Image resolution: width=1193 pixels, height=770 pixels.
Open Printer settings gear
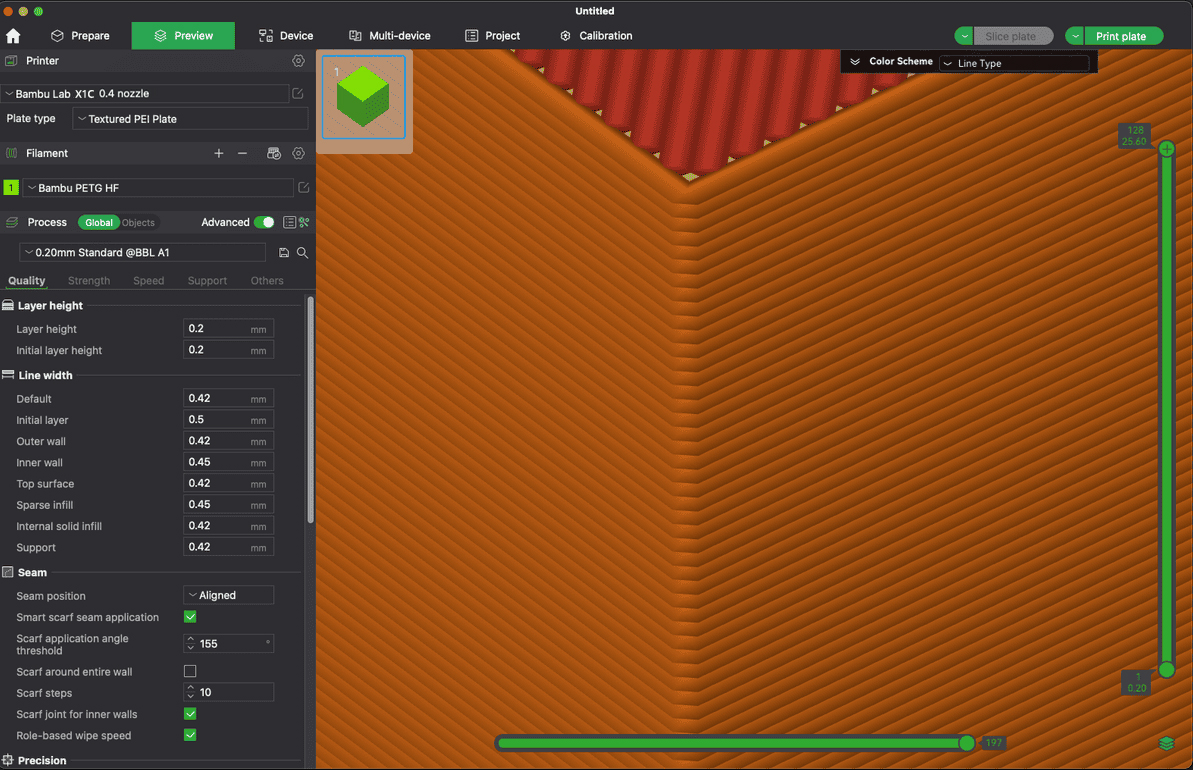[x=298, y=61]
